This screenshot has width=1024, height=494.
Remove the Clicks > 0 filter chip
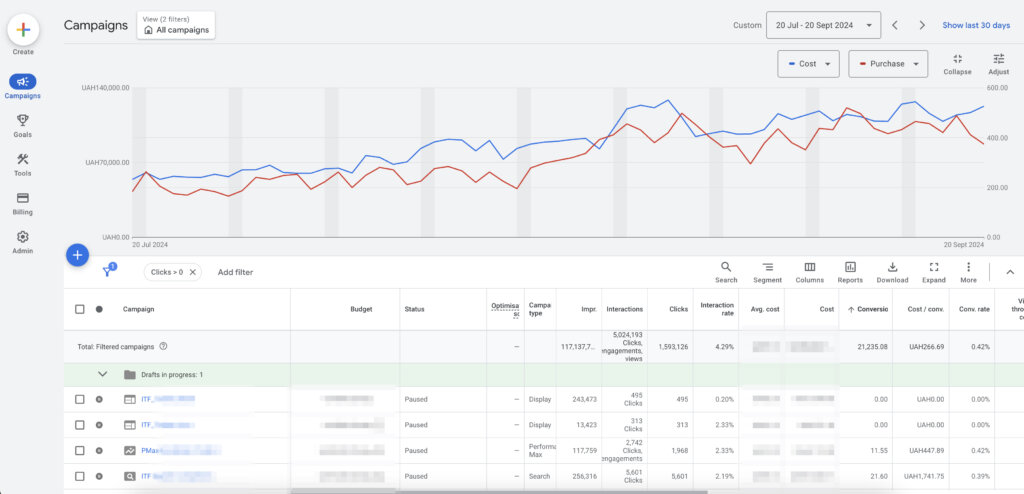[x=193, y=272]
